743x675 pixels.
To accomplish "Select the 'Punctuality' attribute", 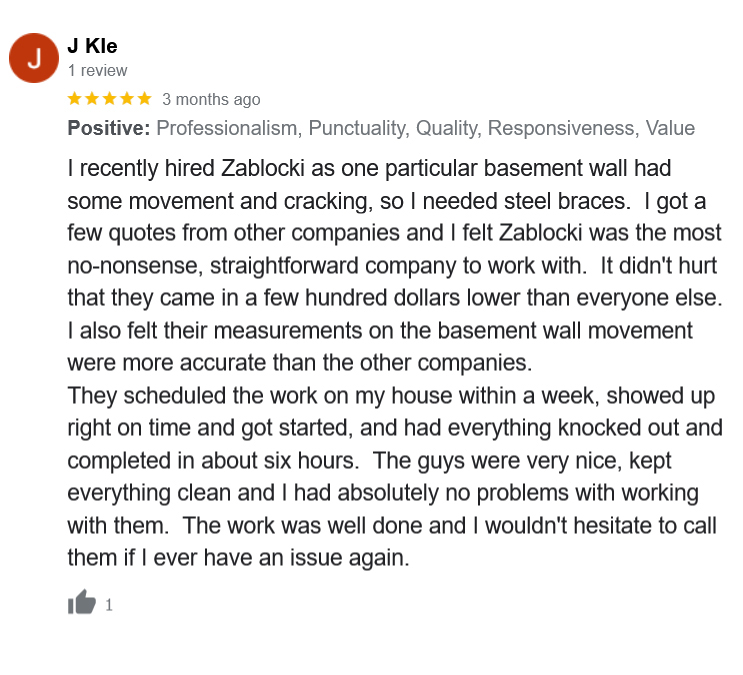I will point(359,128).
